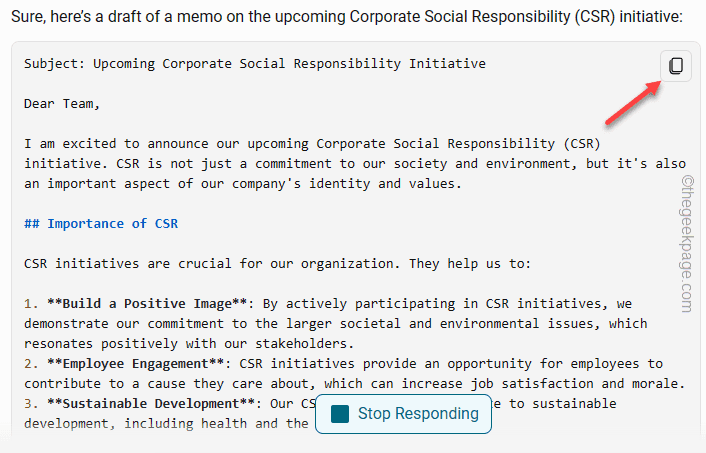
Task: Click the thegeekpage.com watermark text
Action: click(686, 240)
